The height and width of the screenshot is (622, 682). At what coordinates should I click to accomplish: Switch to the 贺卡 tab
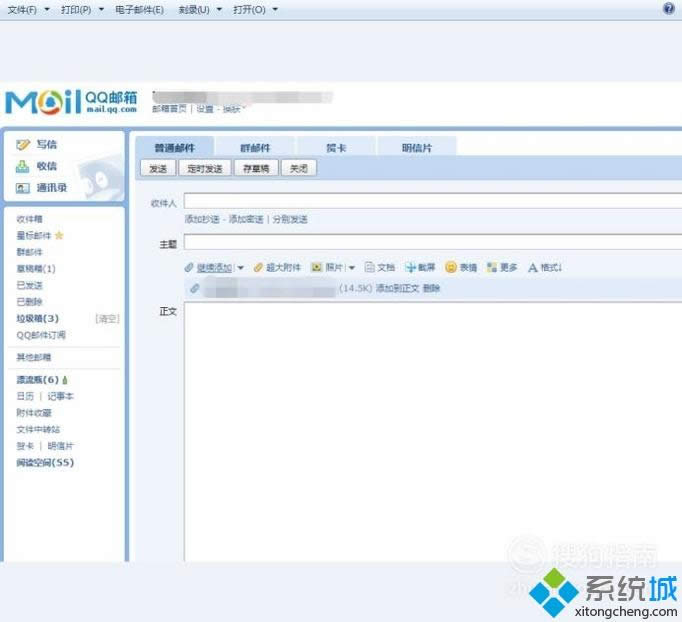(x=336, y=148)
